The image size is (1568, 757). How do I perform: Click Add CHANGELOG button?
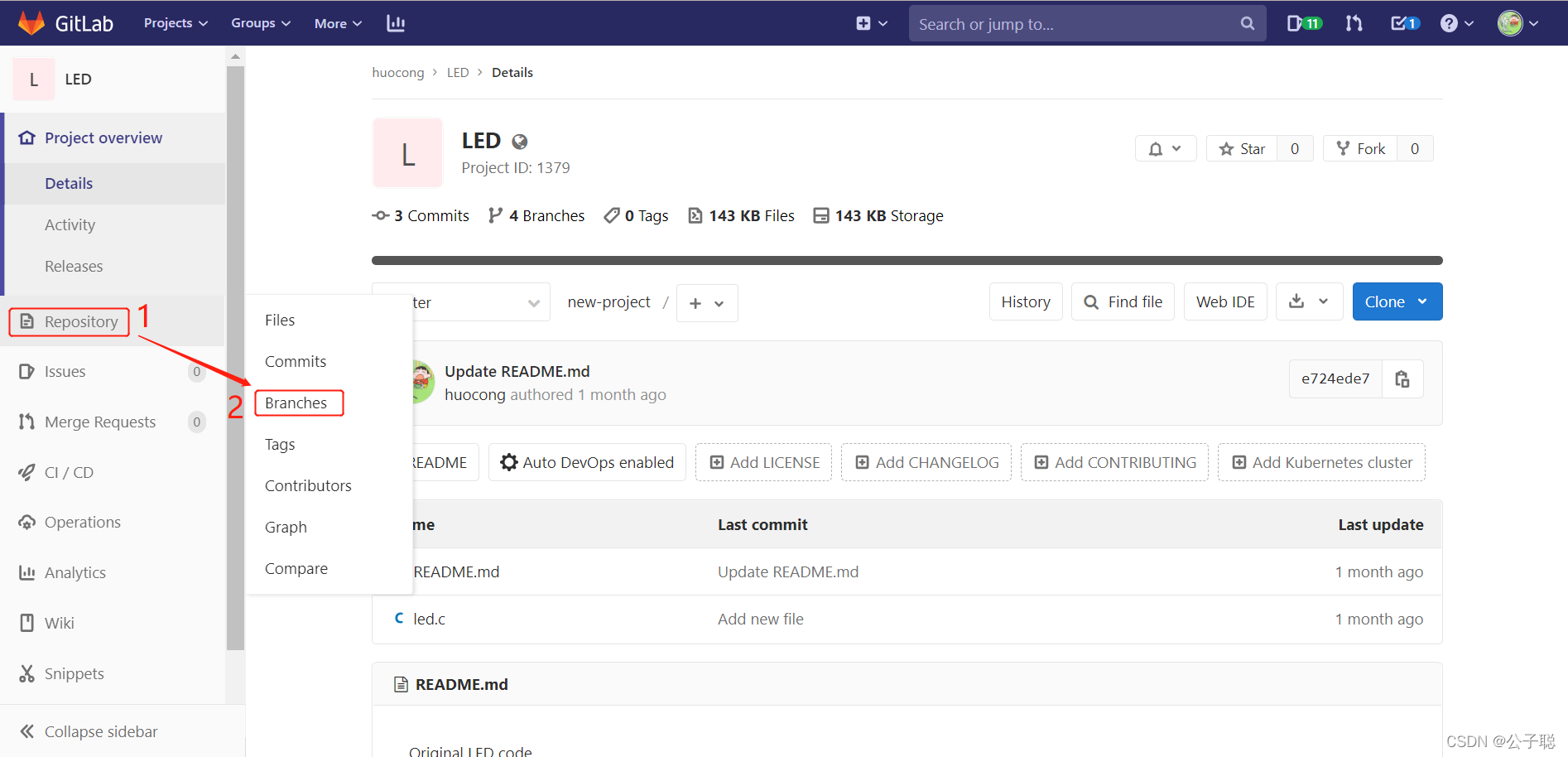click(926, 462)
